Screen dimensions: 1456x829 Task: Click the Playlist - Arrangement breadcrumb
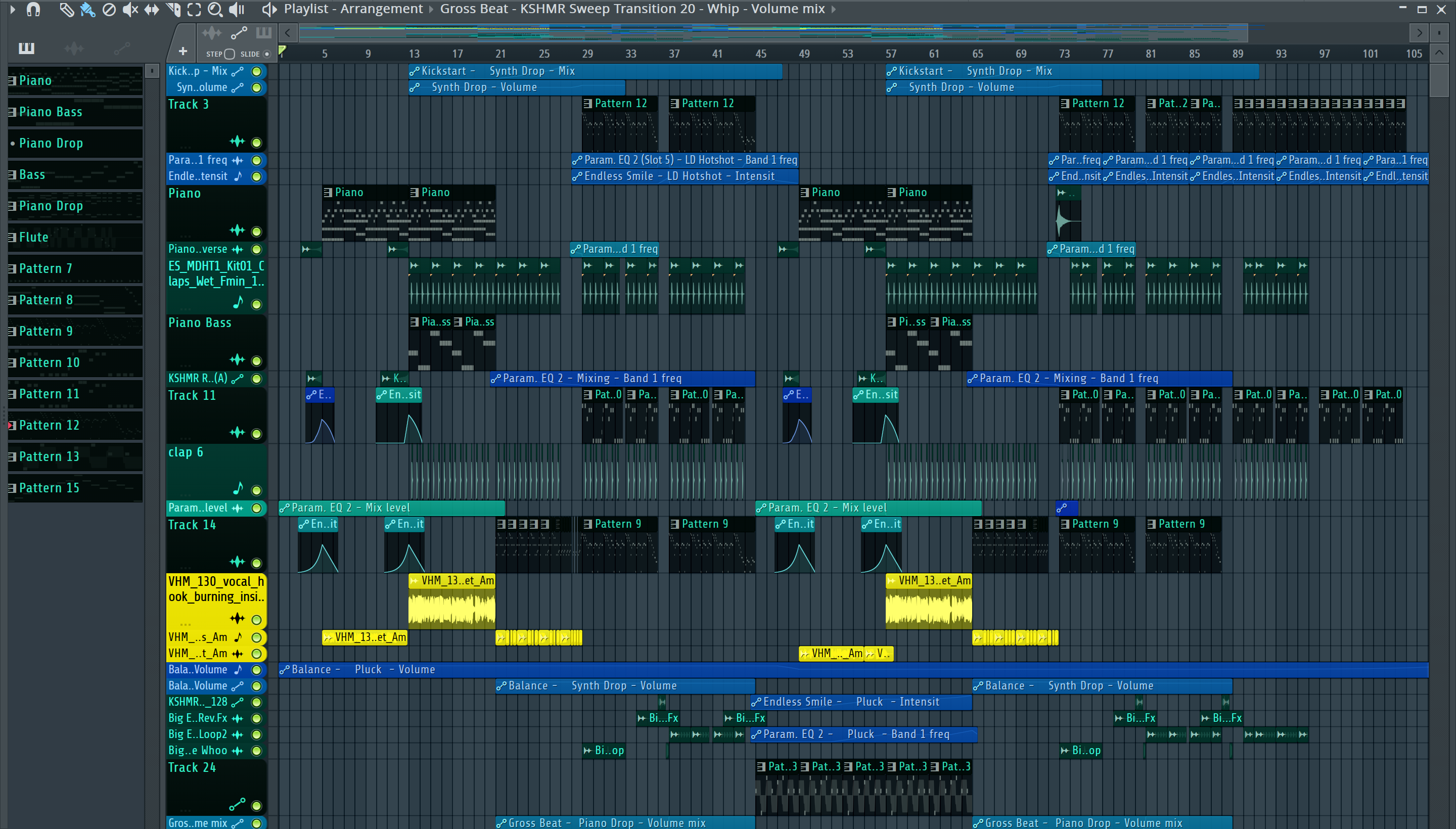pos(353,9)
